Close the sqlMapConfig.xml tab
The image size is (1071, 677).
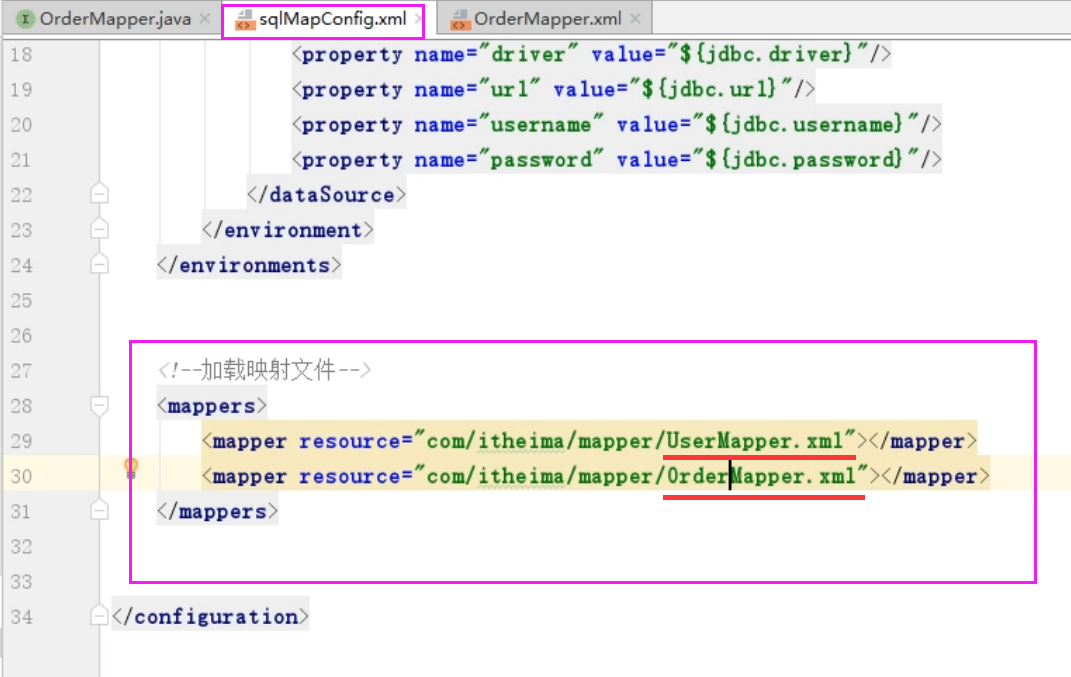418,19
